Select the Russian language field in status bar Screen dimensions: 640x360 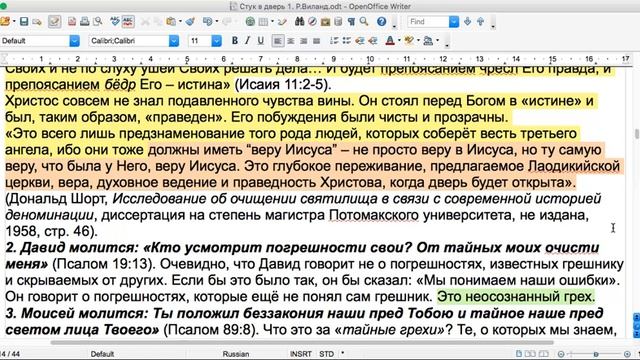tap(236, 354)
